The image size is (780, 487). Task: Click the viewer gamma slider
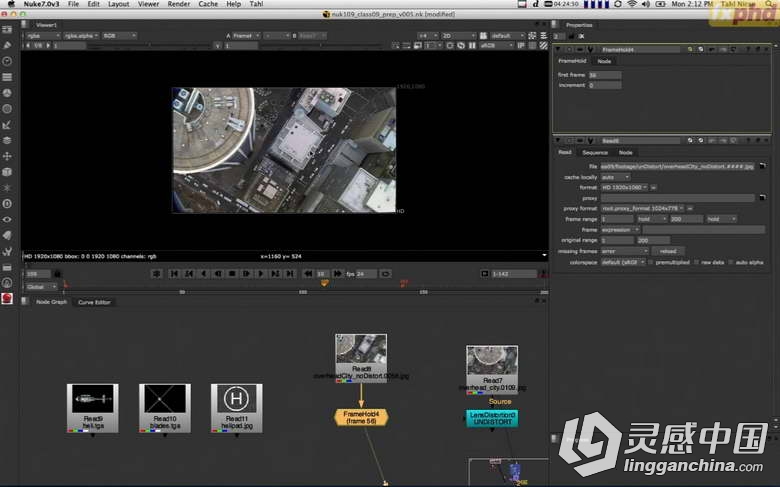point(321,46)
